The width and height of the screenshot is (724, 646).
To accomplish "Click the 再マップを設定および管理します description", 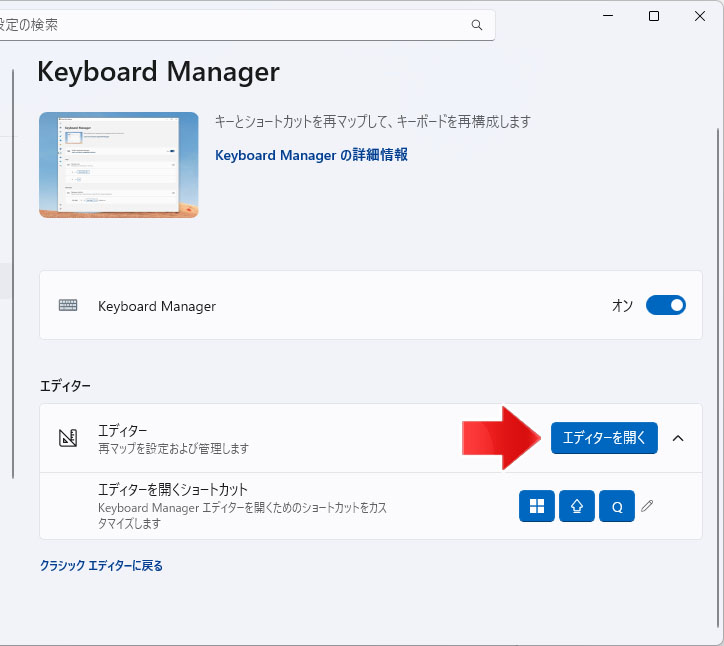I will [173, 448].
